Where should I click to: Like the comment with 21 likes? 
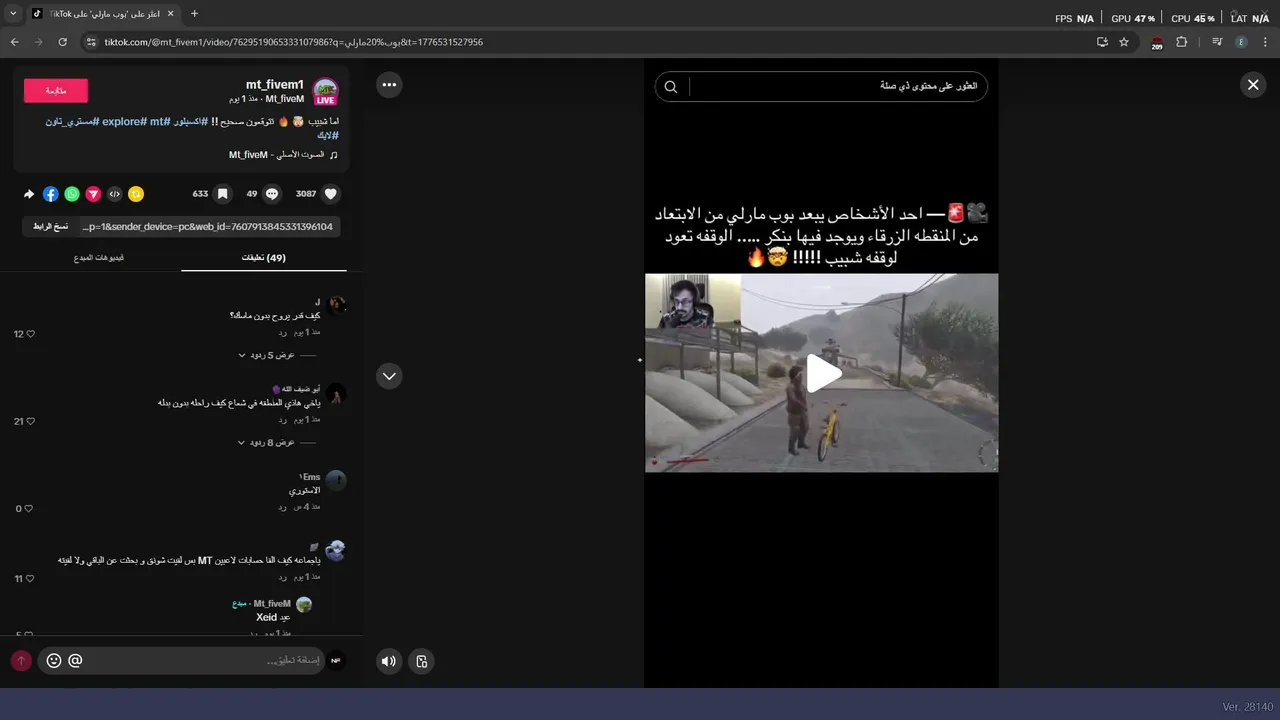point(30,422)
